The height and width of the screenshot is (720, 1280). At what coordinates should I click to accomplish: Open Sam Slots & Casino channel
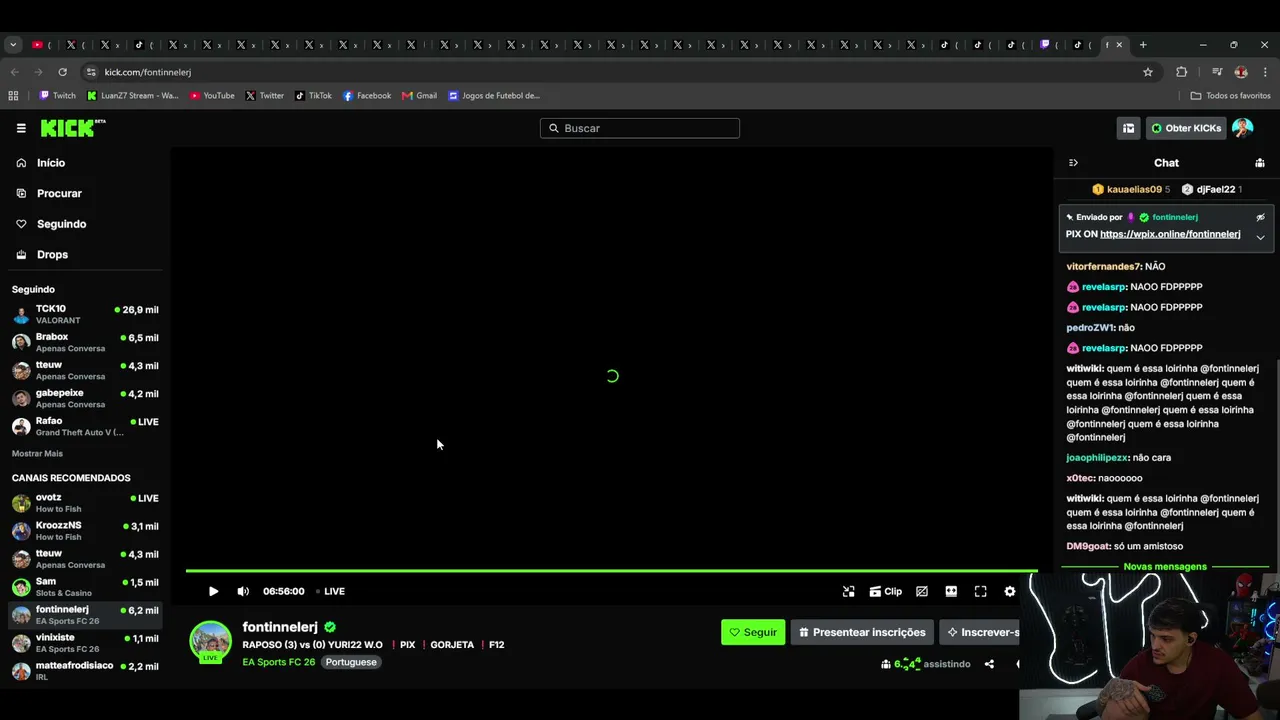point(85,587)
